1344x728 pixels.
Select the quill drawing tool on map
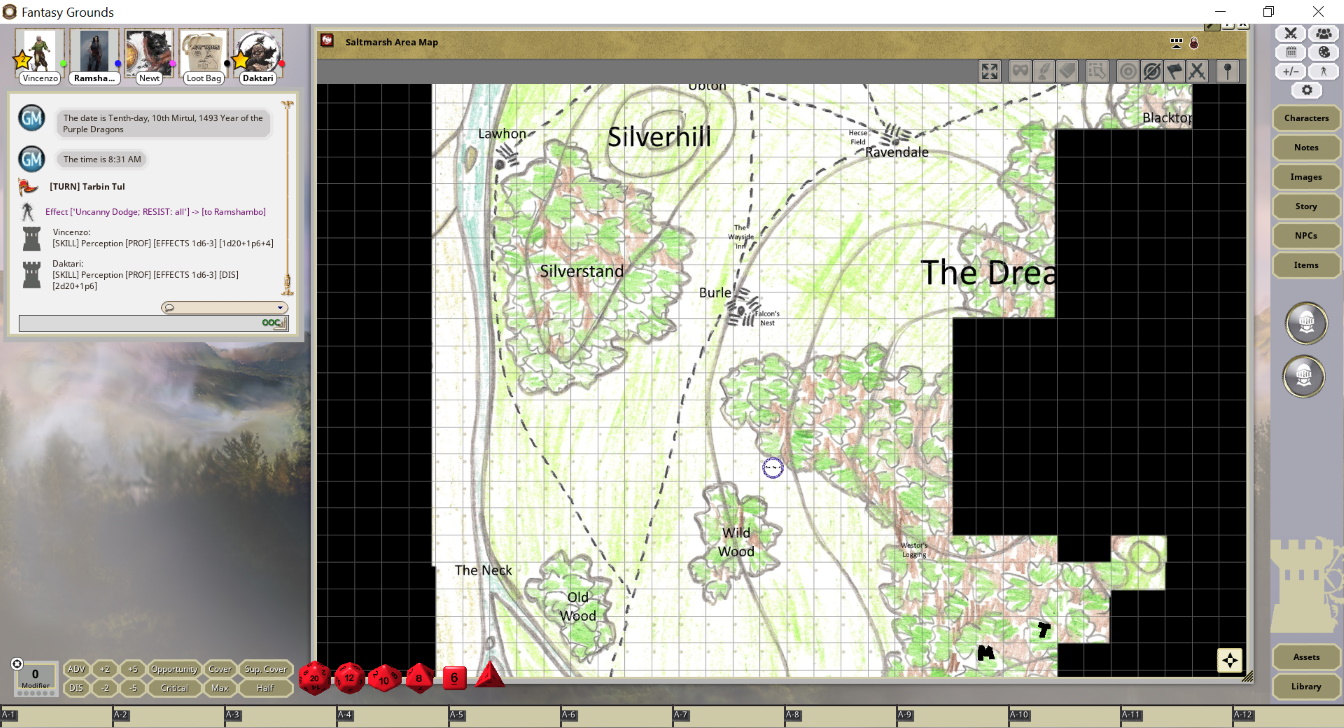pos(1044,71)
